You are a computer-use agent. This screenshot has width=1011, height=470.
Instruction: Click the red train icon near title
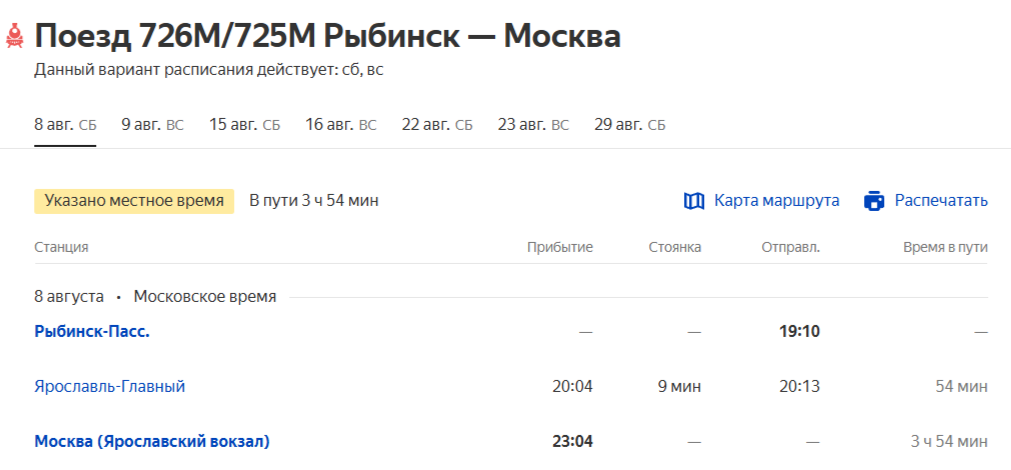point(14,36)
